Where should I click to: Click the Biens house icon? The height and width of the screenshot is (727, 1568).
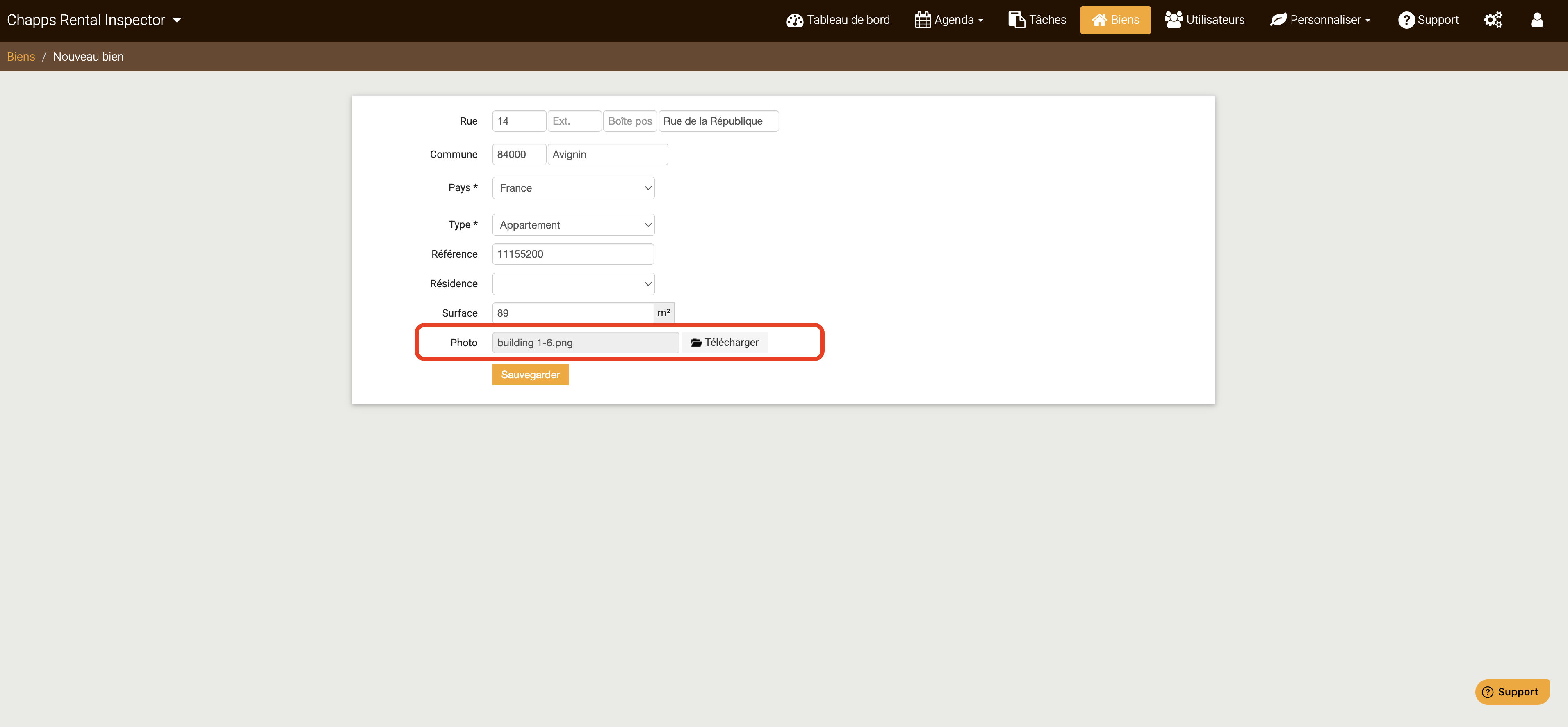[1099, 20]
